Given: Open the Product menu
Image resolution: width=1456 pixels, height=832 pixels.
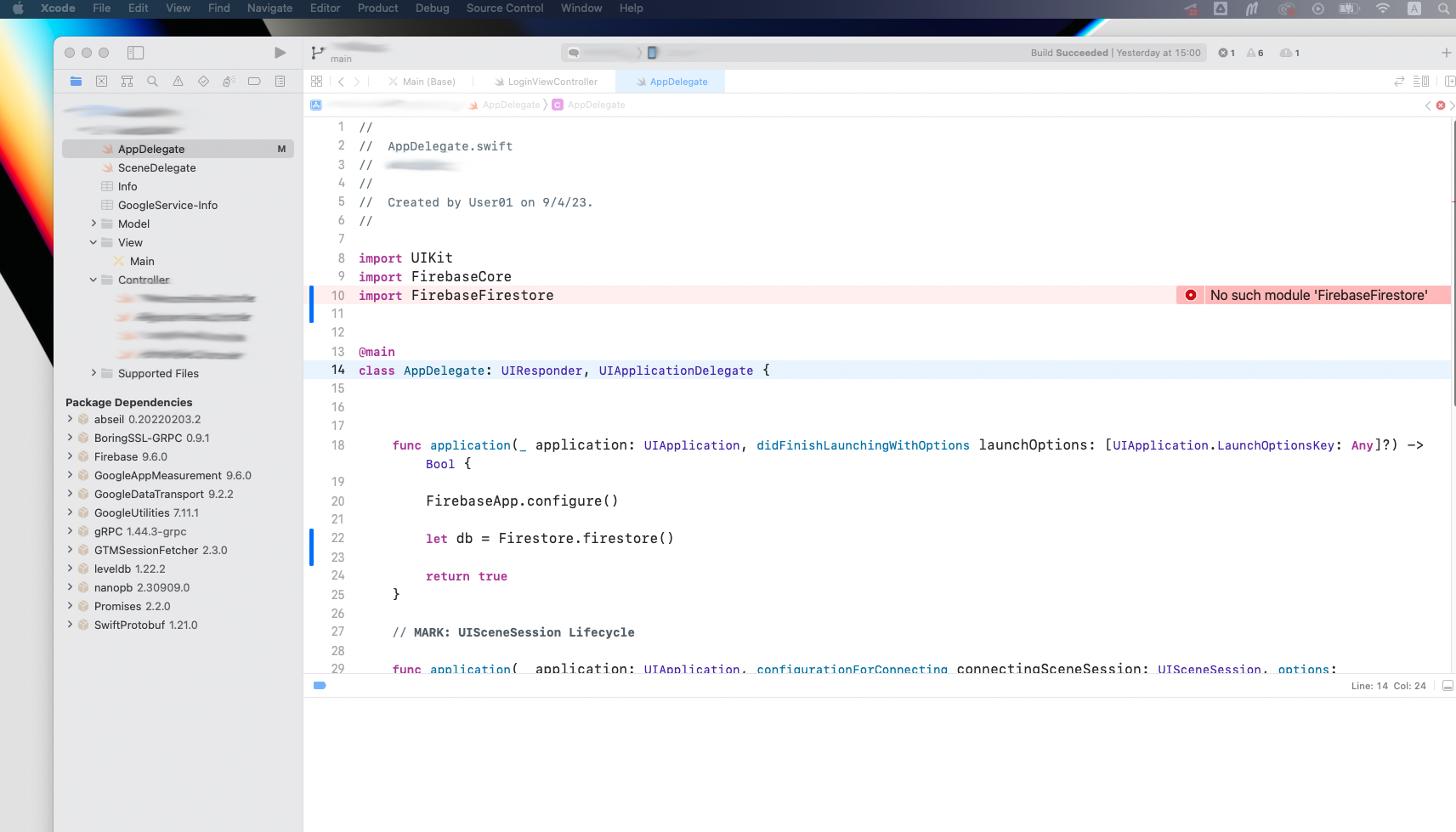Looking at the screenshot, I should 377,8.
